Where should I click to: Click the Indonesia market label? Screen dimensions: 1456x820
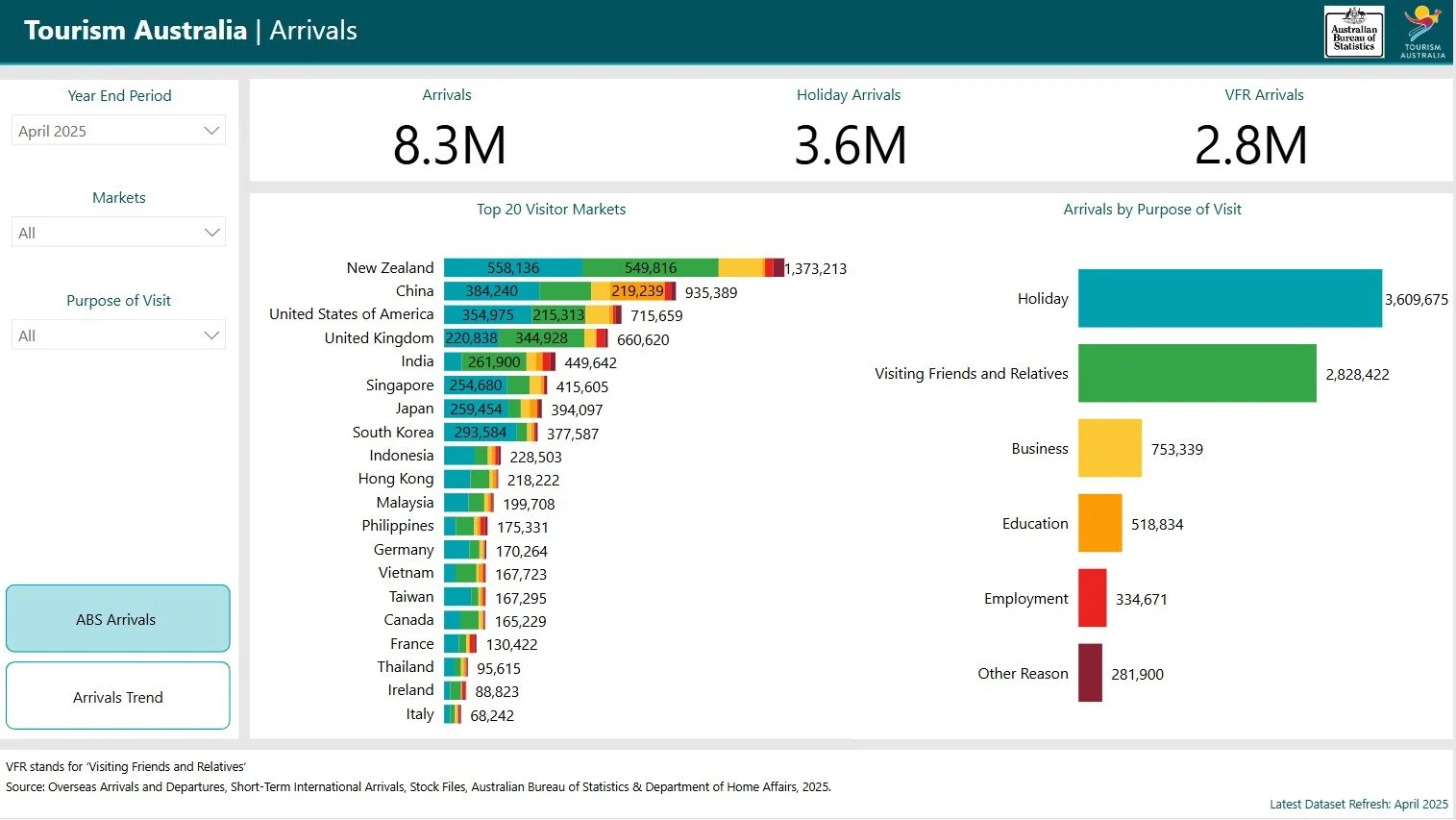(401, 456)
